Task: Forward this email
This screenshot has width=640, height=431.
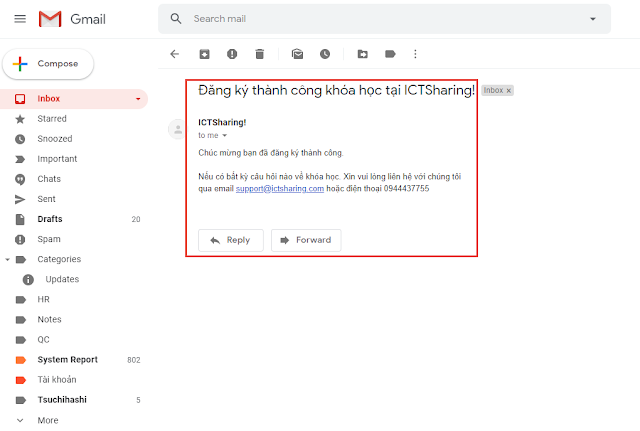Action: pyautogui.click(x=306, y=240)
